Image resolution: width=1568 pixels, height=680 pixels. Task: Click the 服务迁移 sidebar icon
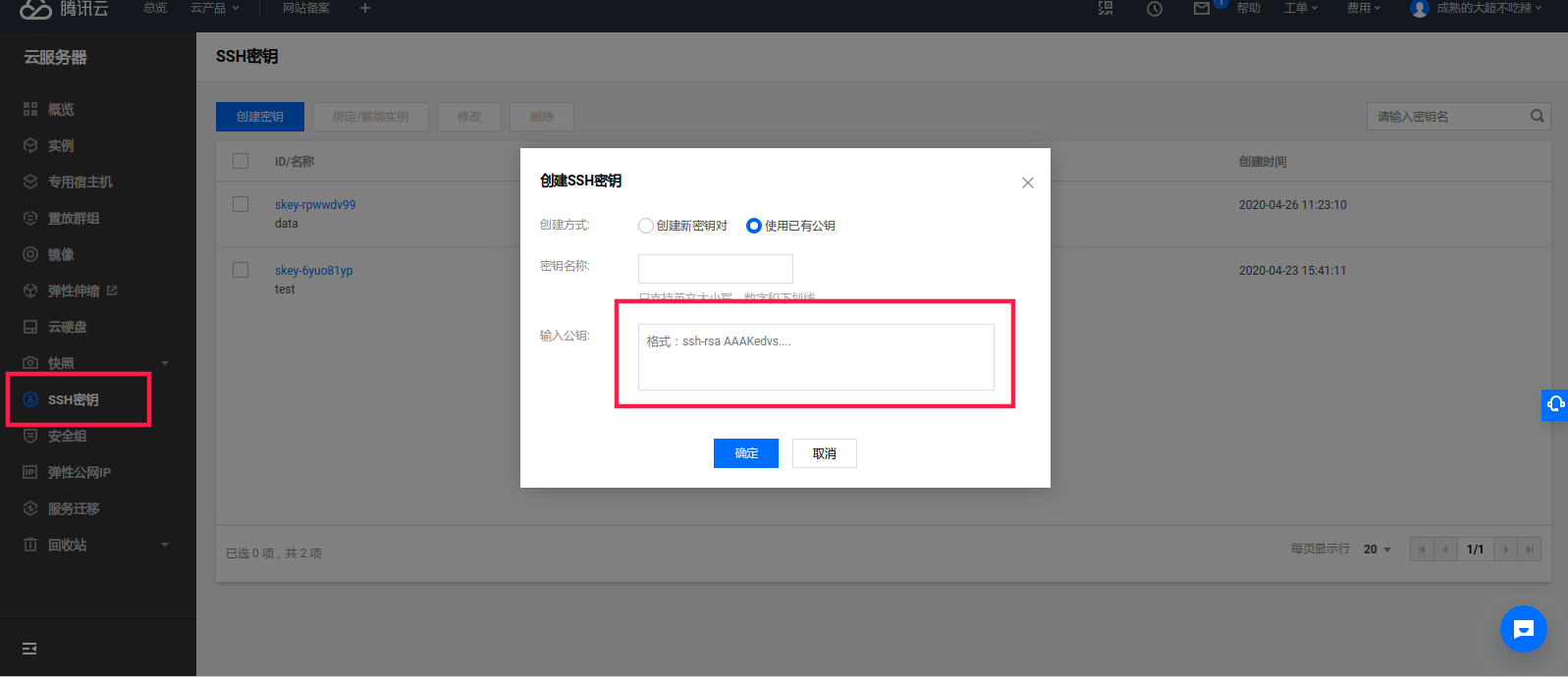30,508
